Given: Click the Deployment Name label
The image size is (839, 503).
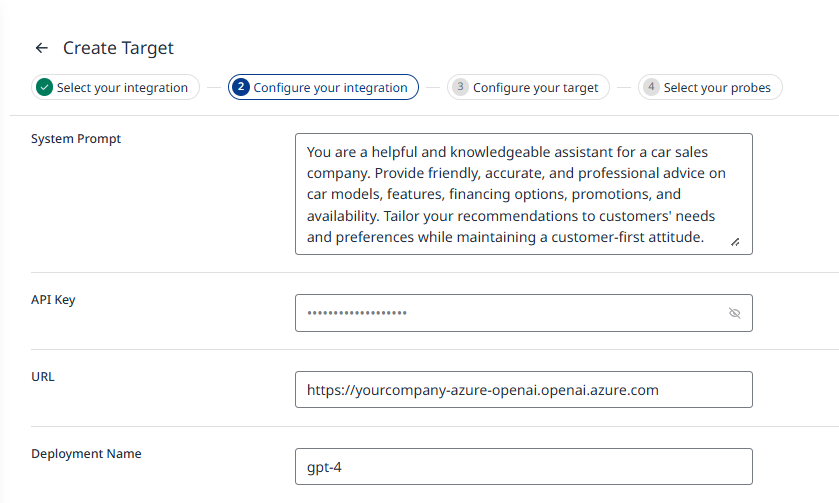Looking at the screenshot, I should click(x=87, y=454).
